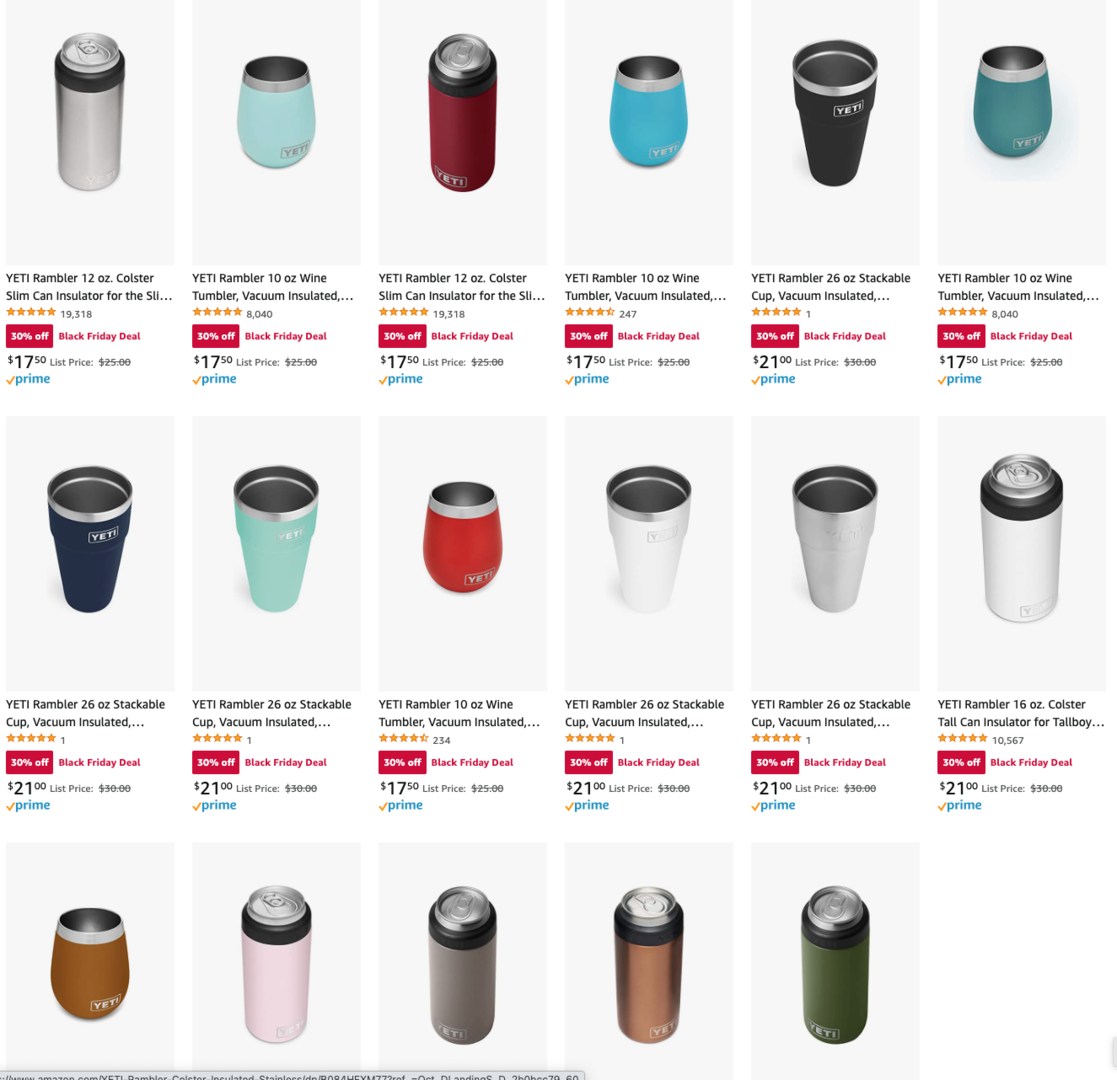This screenshot has height=1080, width=1117.
Task: Open the 'YETI Rambler 16 oz. Colster Tall Can' title link
Action: click(x=1021, y=713)
